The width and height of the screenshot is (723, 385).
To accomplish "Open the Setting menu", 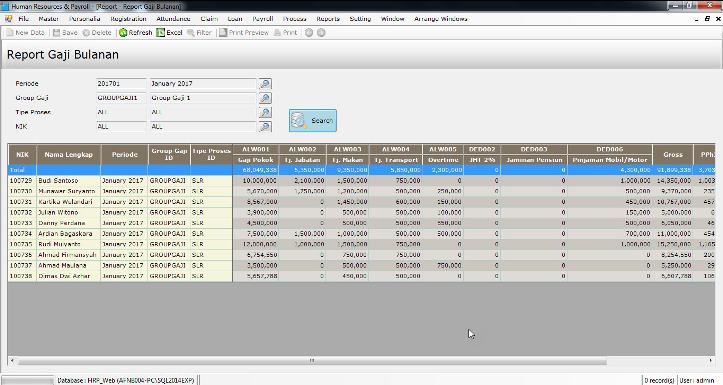I will point(360,19).
